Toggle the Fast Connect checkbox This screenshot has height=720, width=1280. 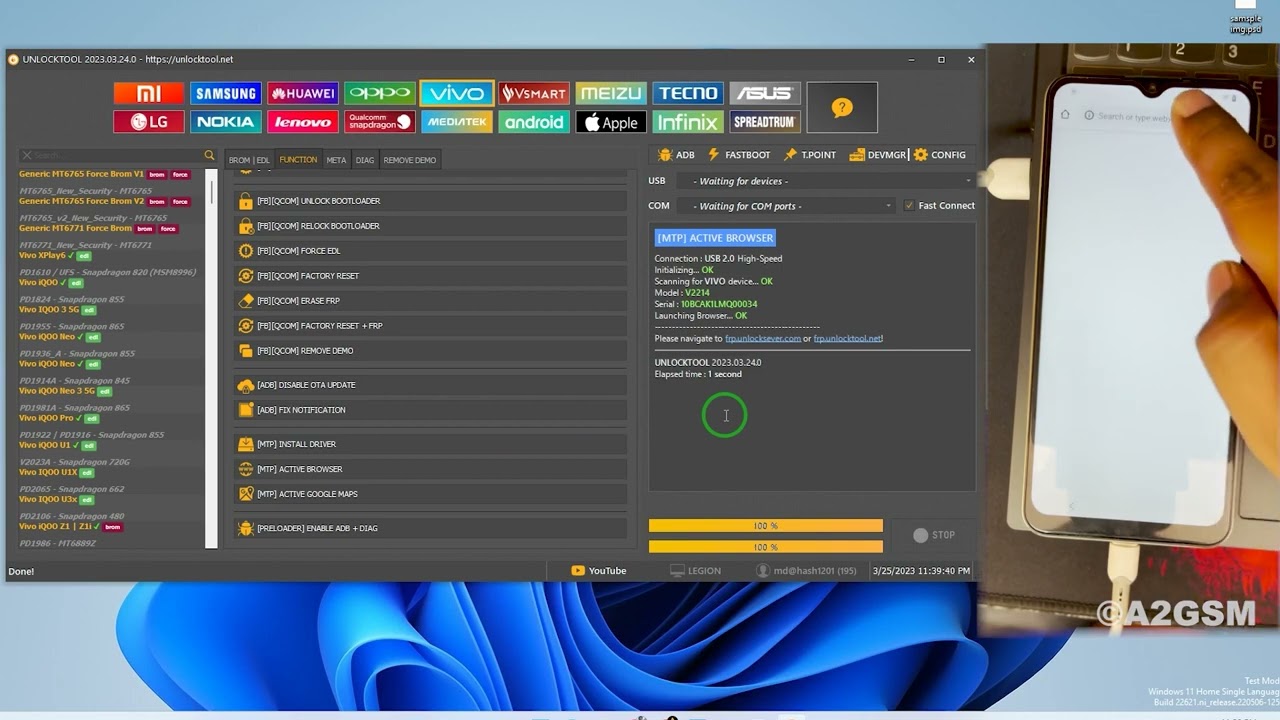pos(909,206)
